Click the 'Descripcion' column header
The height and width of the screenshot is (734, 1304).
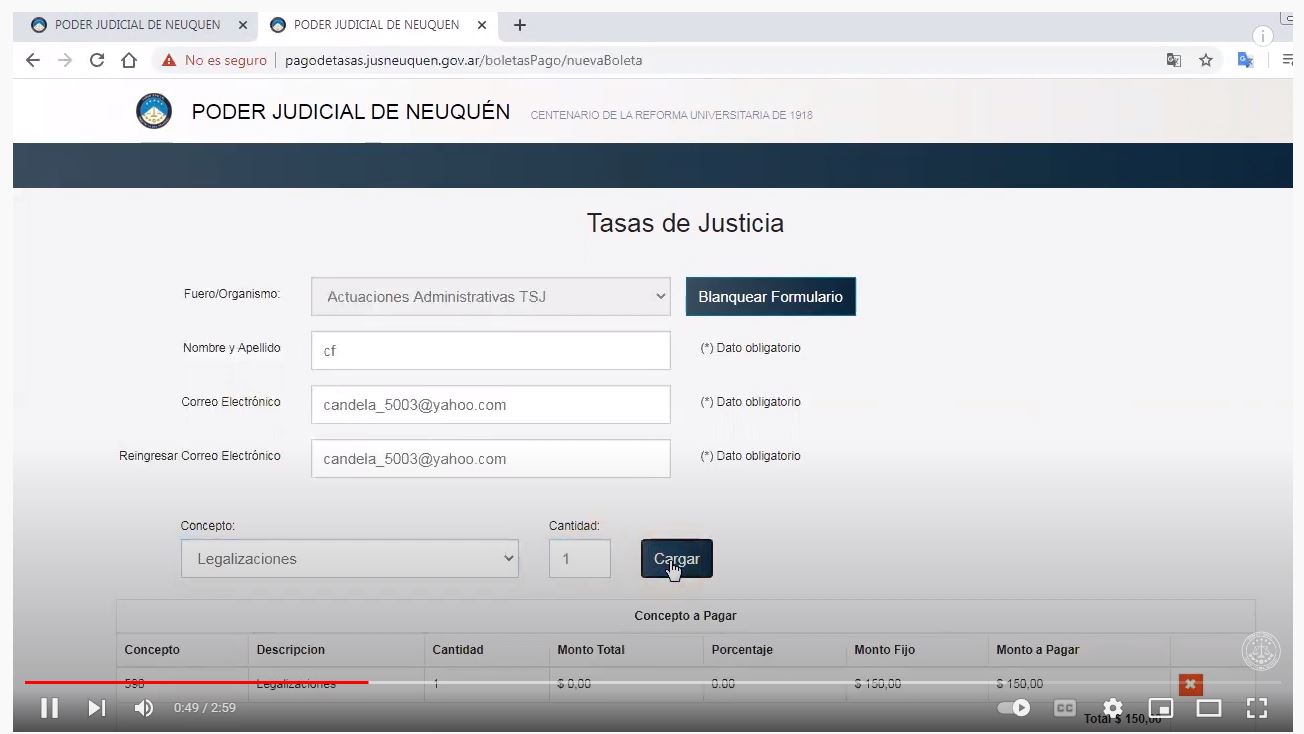tap(290, 650)
